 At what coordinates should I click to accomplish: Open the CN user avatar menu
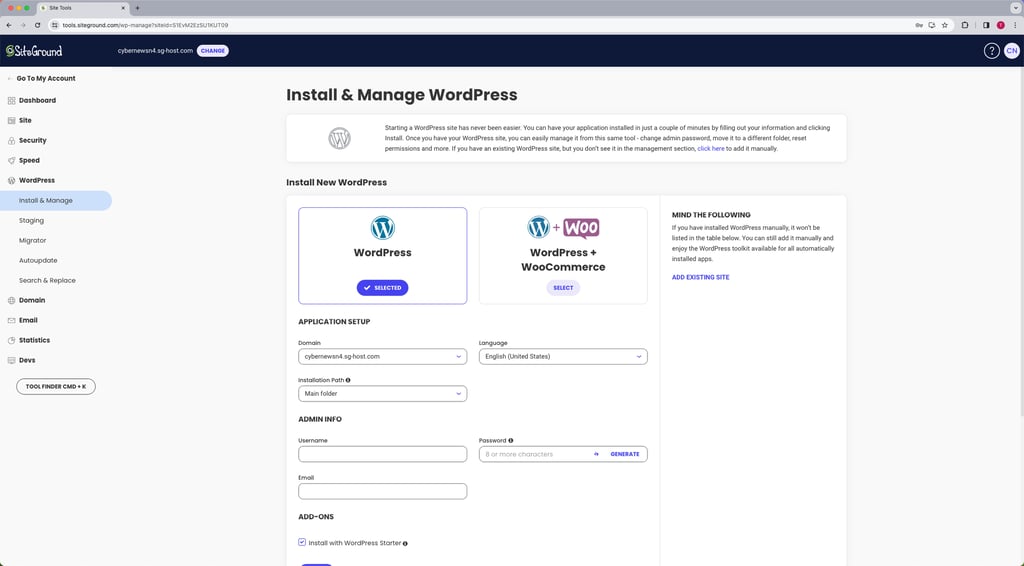click(1012, 51)
